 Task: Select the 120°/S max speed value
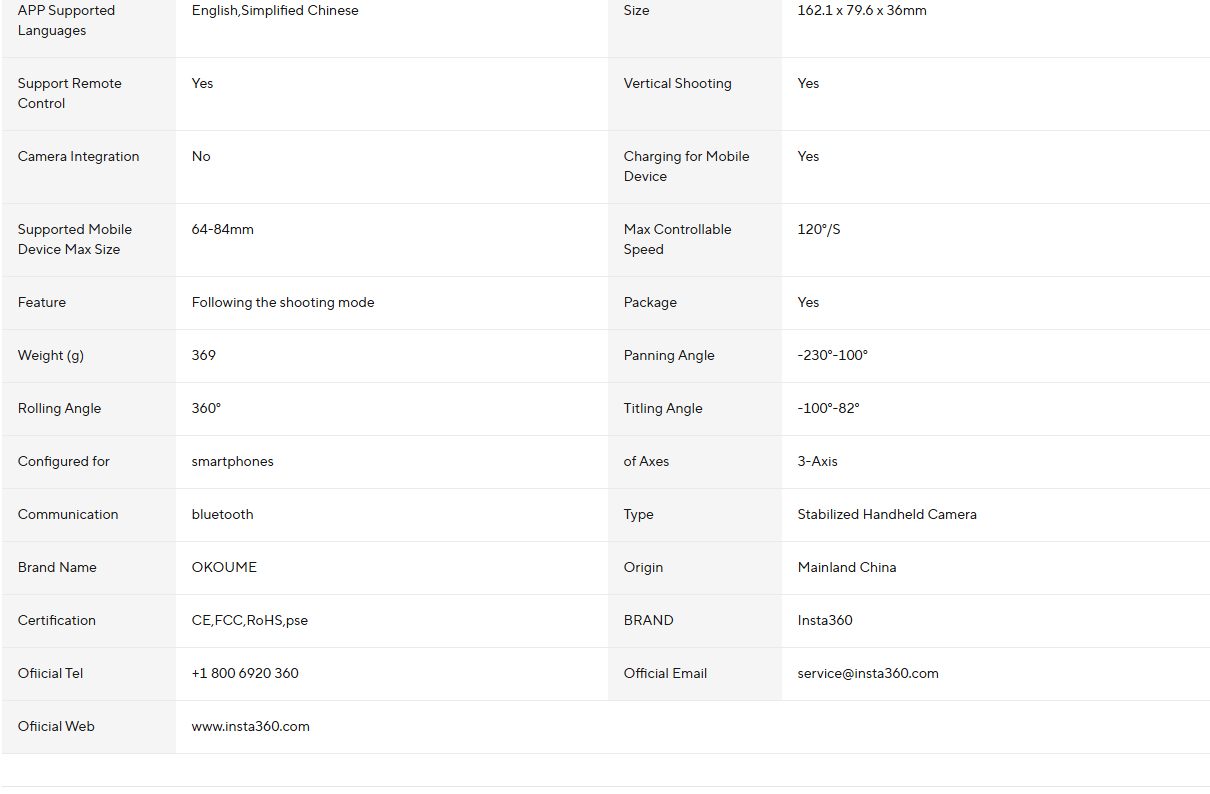point(818,230)
